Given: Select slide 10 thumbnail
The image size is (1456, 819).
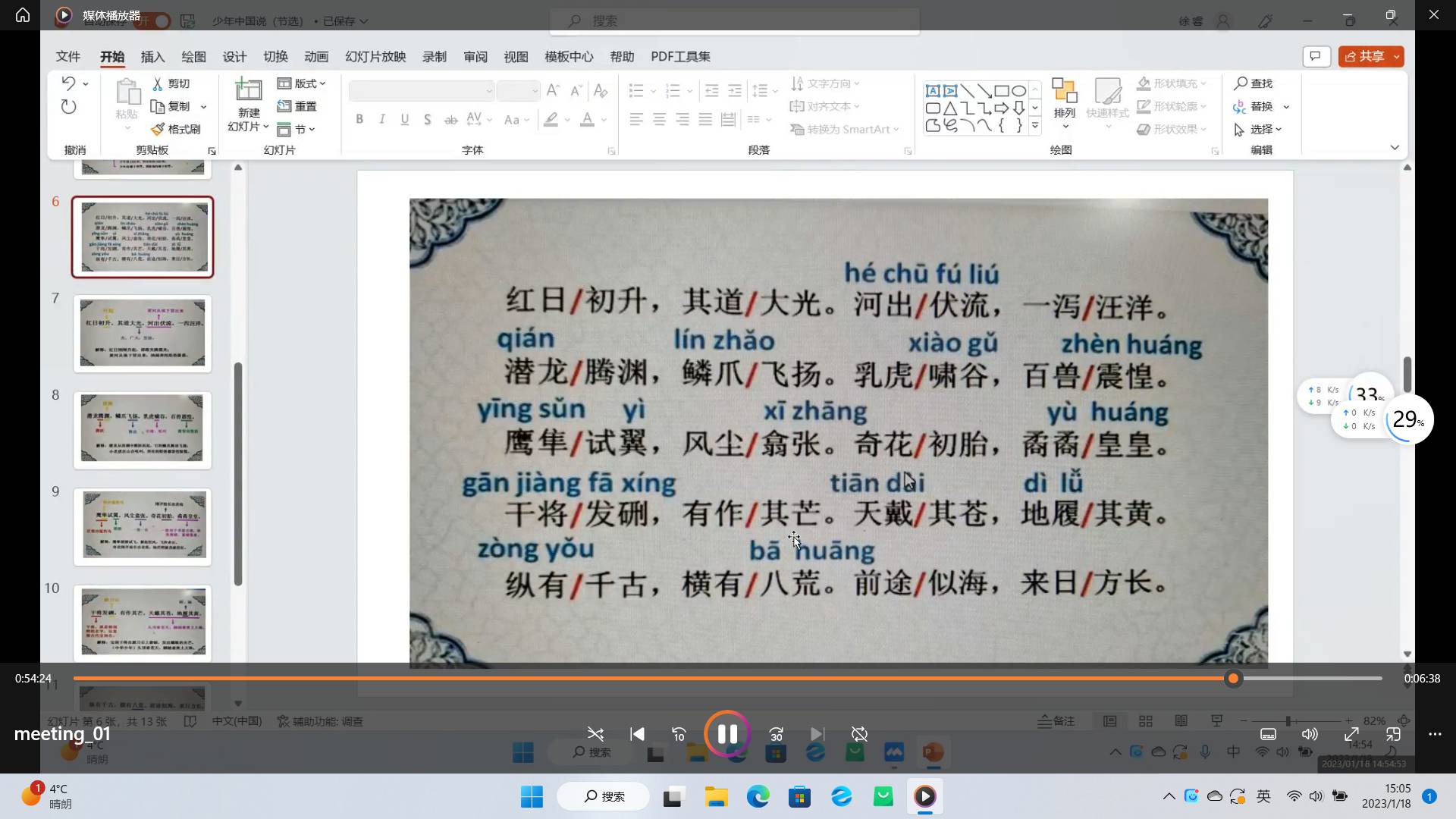Looking at the screenshot, I should tap(143, 623).
